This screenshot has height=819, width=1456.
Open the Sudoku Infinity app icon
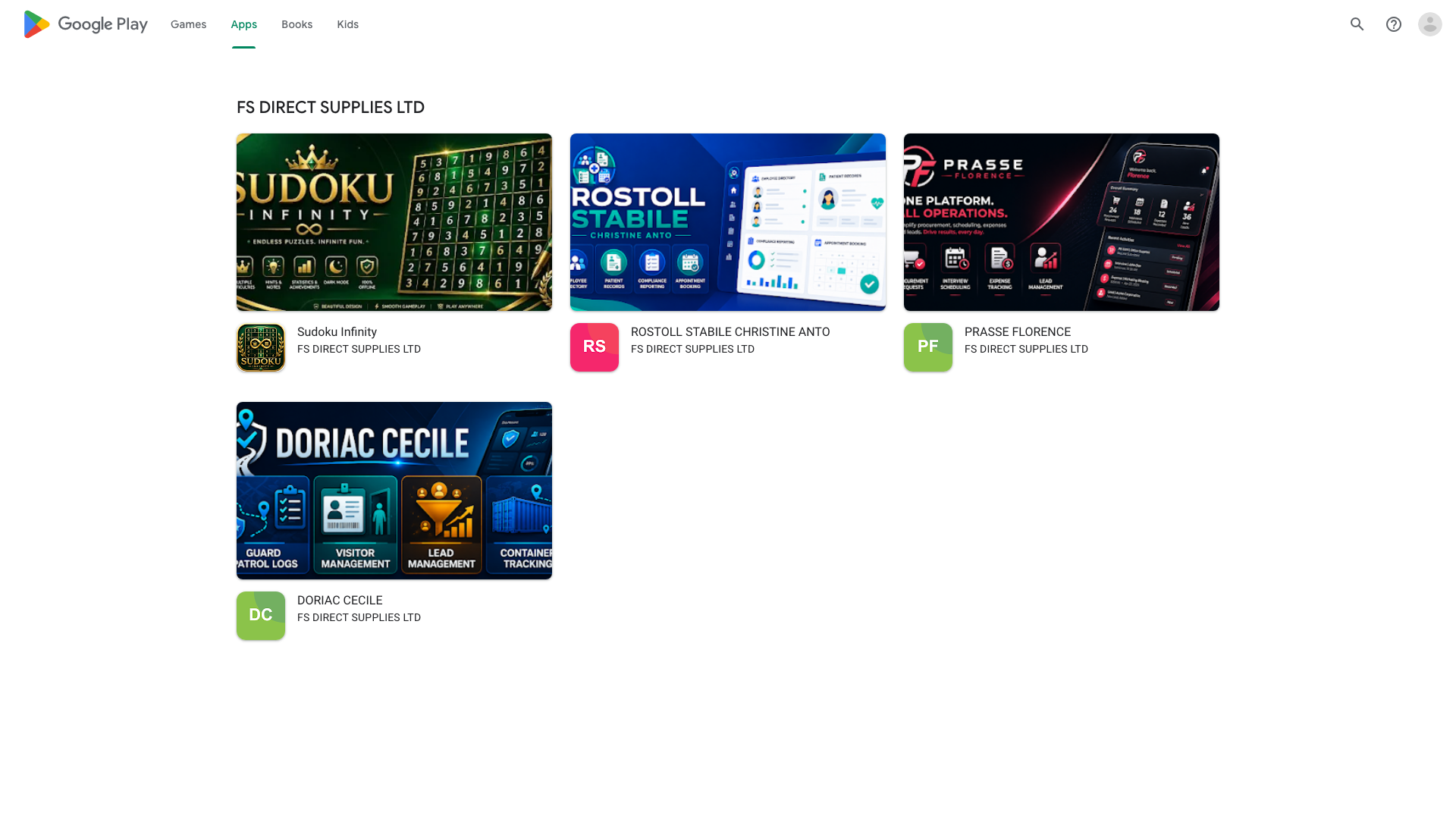pyautogui.click(x=261, y=347)
